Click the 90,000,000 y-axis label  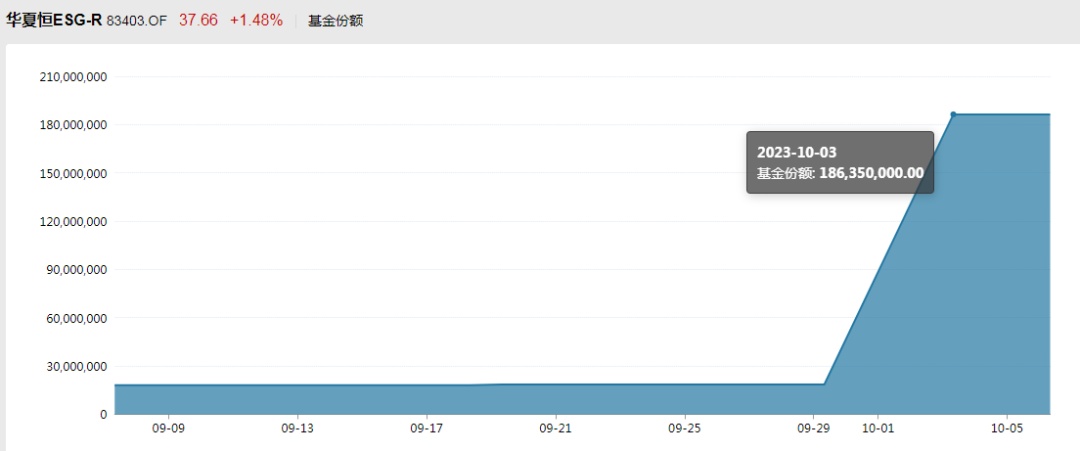[x=74, y=270]
